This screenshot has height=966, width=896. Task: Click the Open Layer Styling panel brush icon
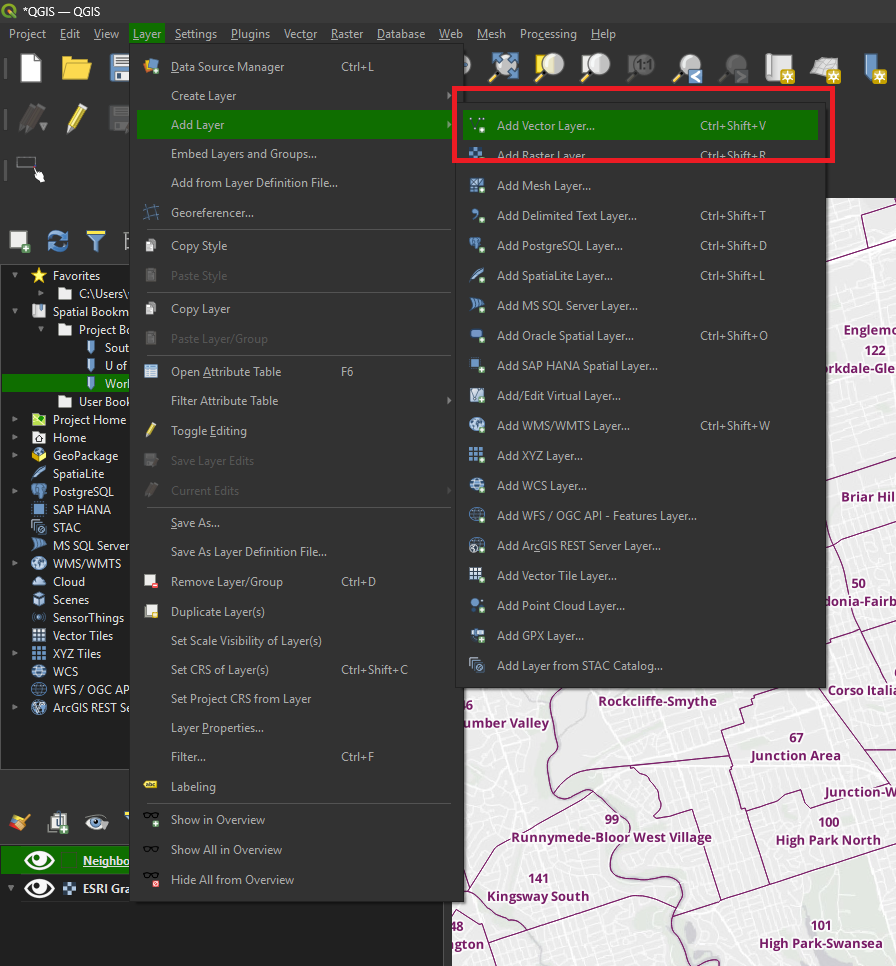coord(20,822)
